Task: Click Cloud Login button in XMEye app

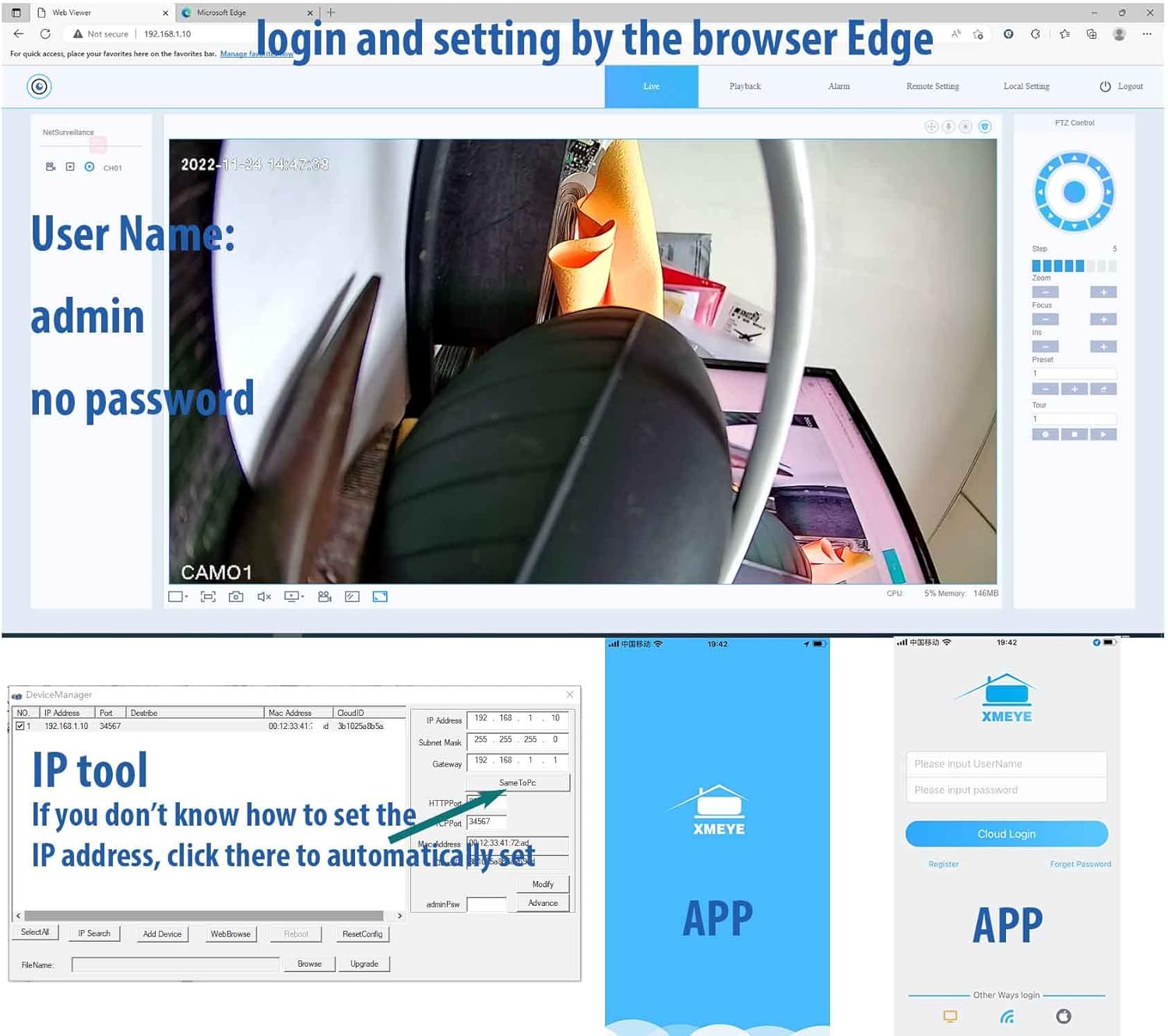Action: point(1006,833)
